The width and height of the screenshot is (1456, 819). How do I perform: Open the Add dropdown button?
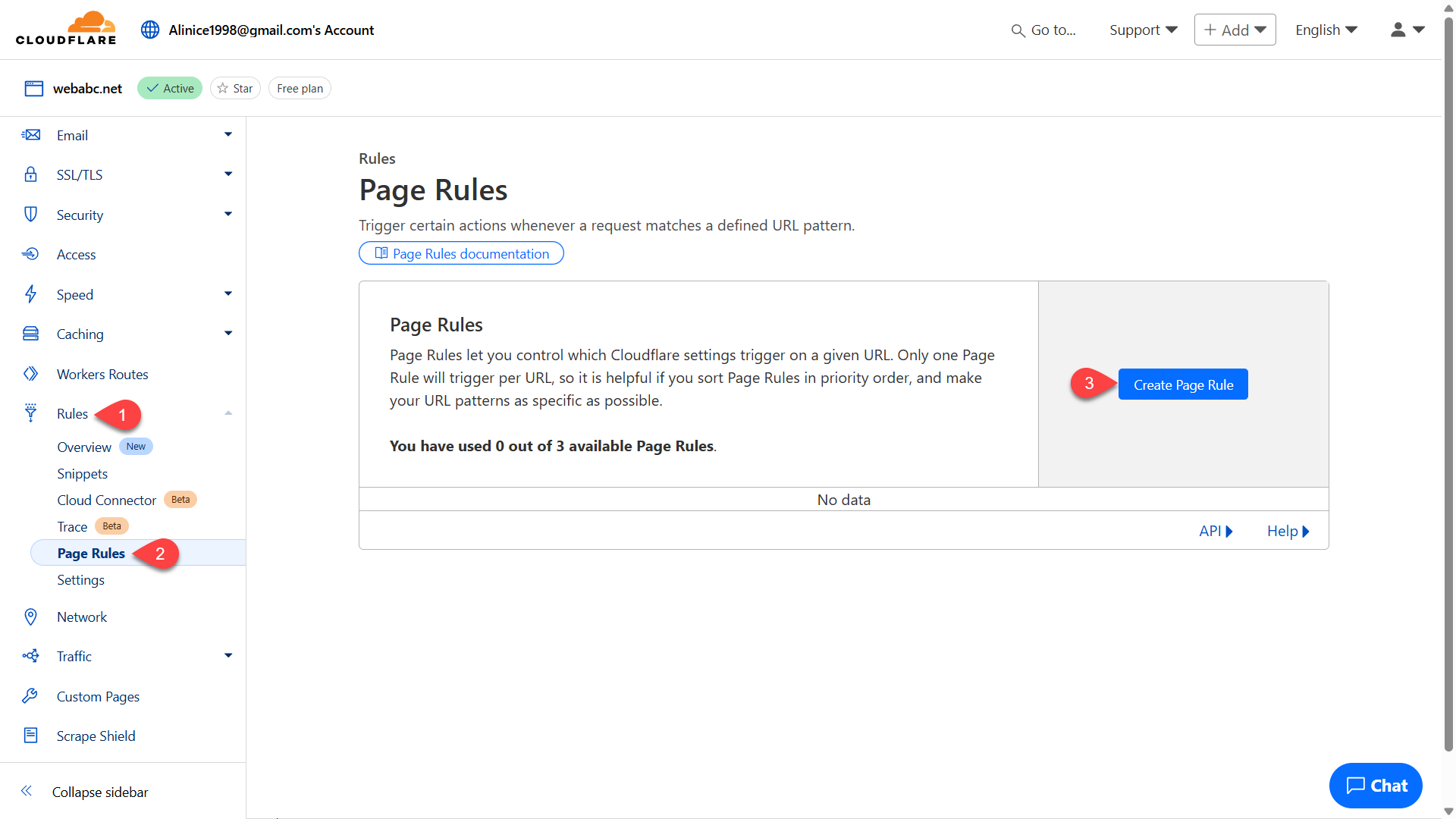click(x=1235, y=30)
